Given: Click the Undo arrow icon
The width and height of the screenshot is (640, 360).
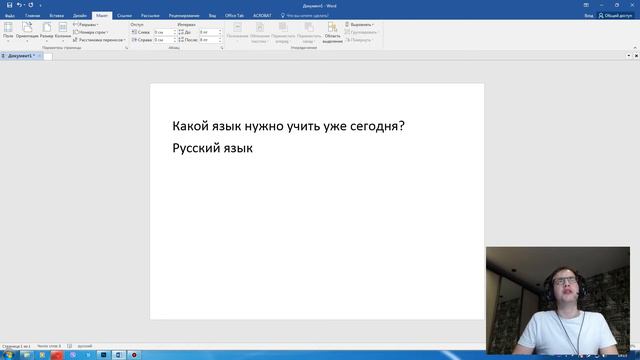Looking at the screenshot, I should coord(19,5).
